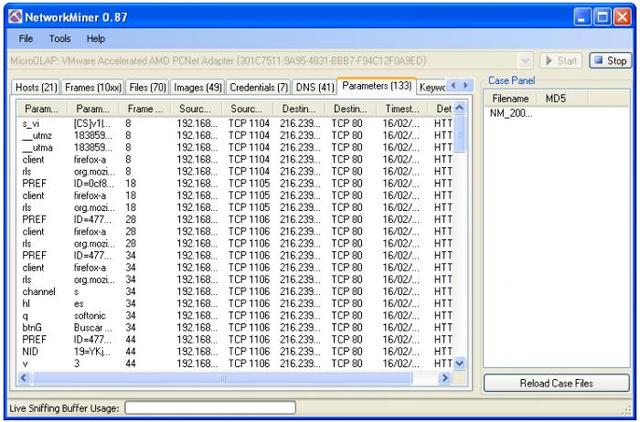Switch to the Credentials (7) tab
640x422 pixels.
coord(258,87)
